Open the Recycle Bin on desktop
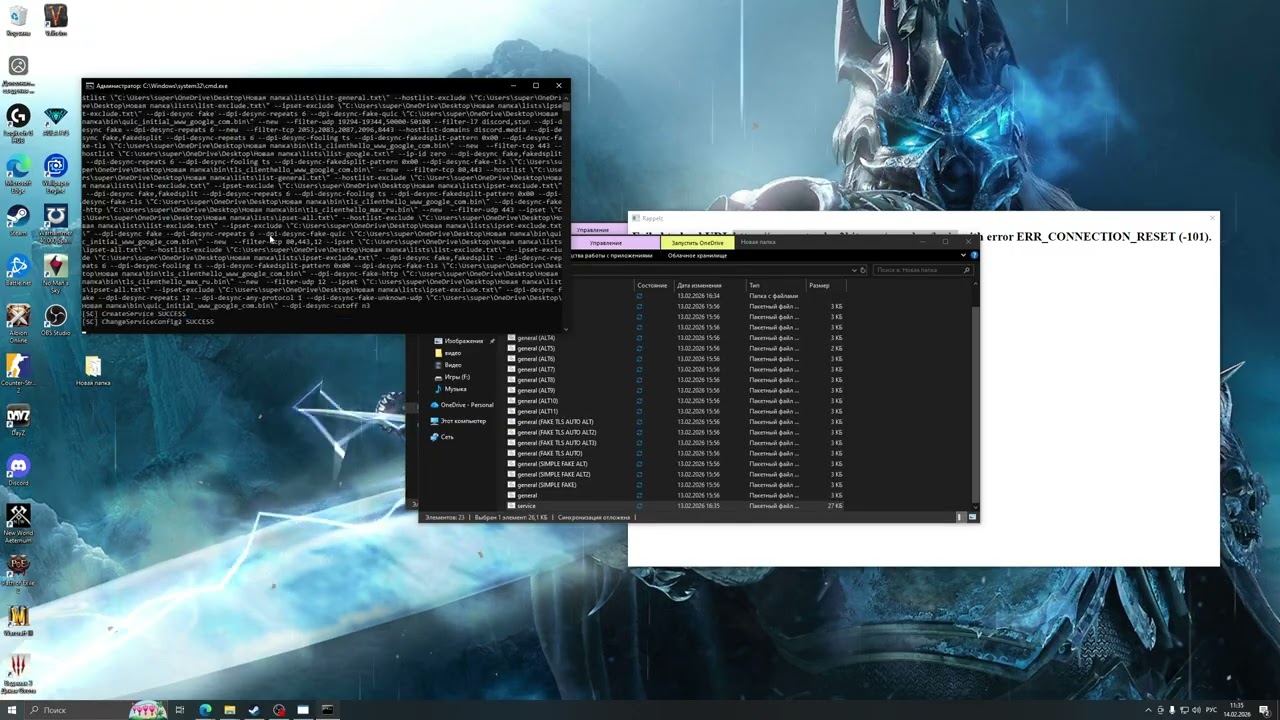 click(x=18, y=20)
